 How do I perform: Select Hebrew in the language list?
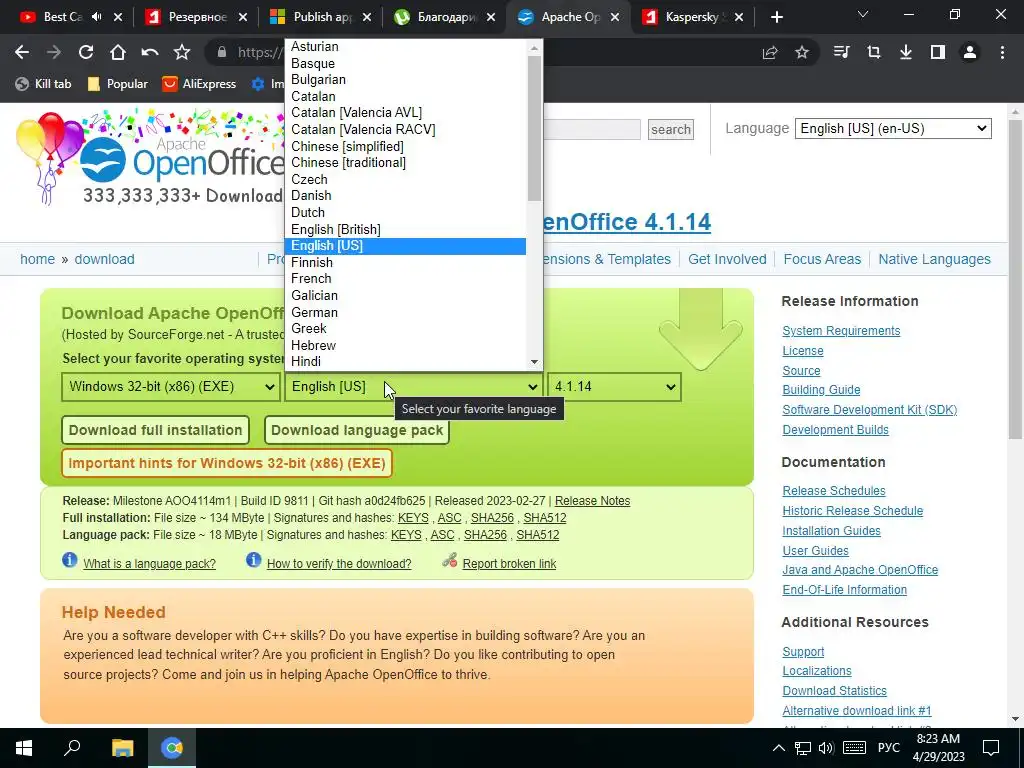click(405, 345)
